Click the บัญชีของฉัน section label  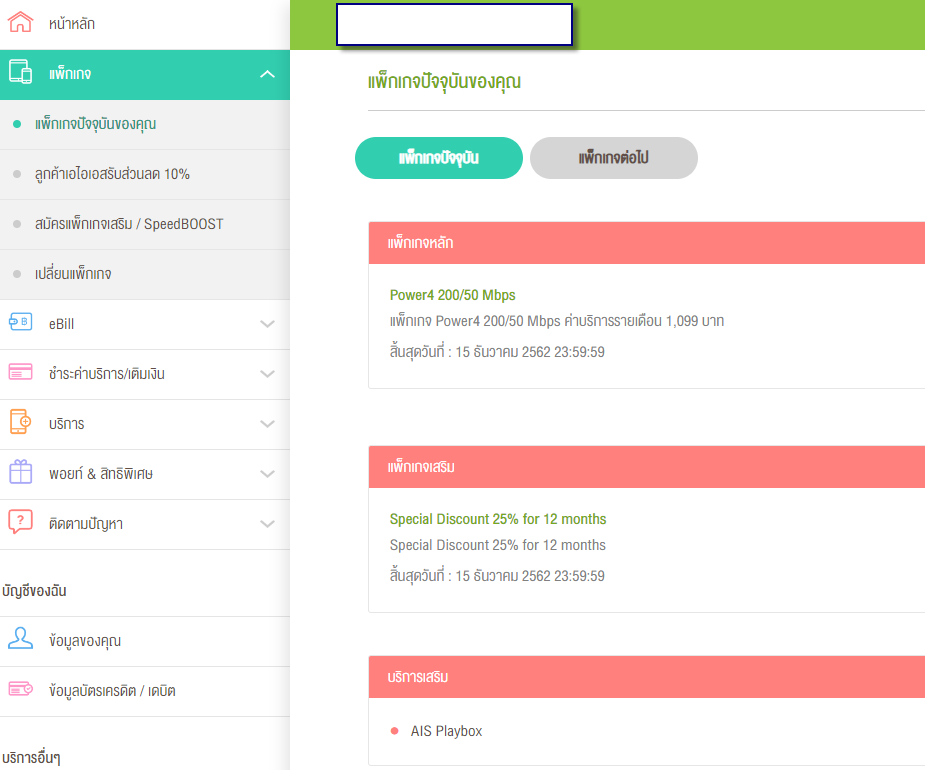point(34,591)
